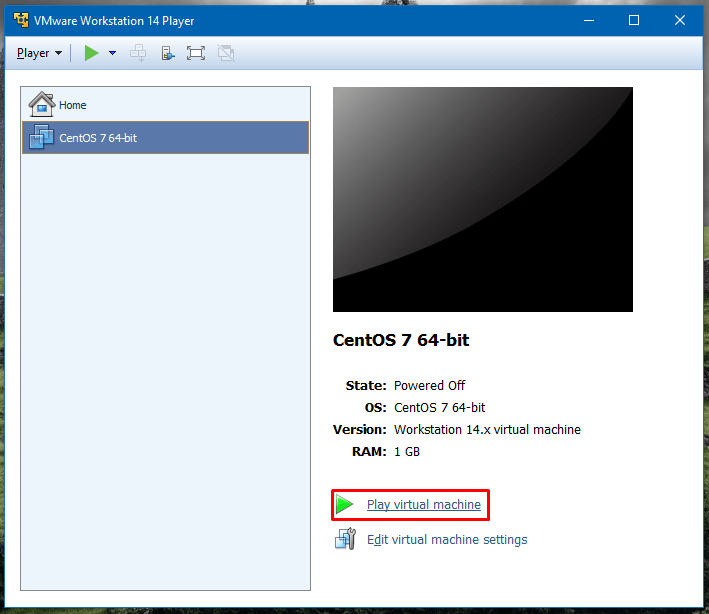The height and width of the screenshot is (614, 709).
Task: Click green play triangle beside Play link
Action: pos(345,504)
